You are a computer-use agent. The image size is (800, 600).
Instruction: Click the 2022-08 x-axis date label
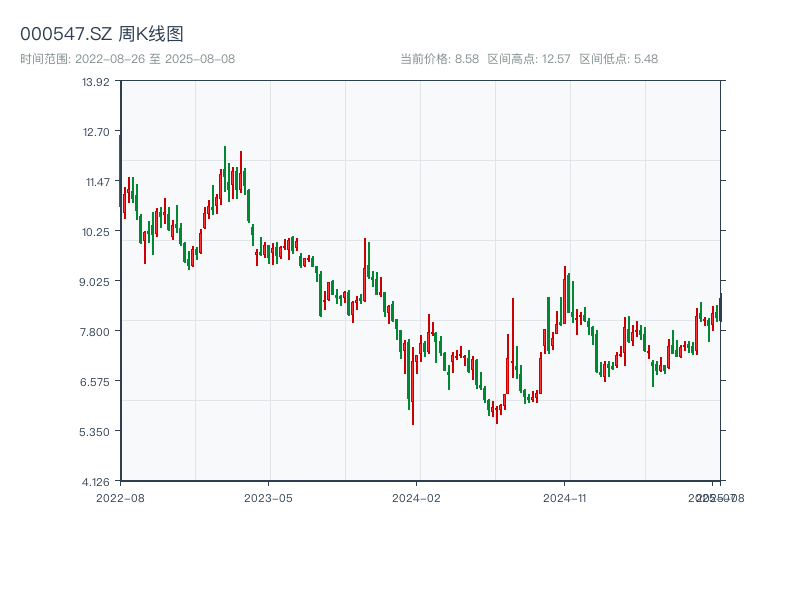click(x=119, y=497)
